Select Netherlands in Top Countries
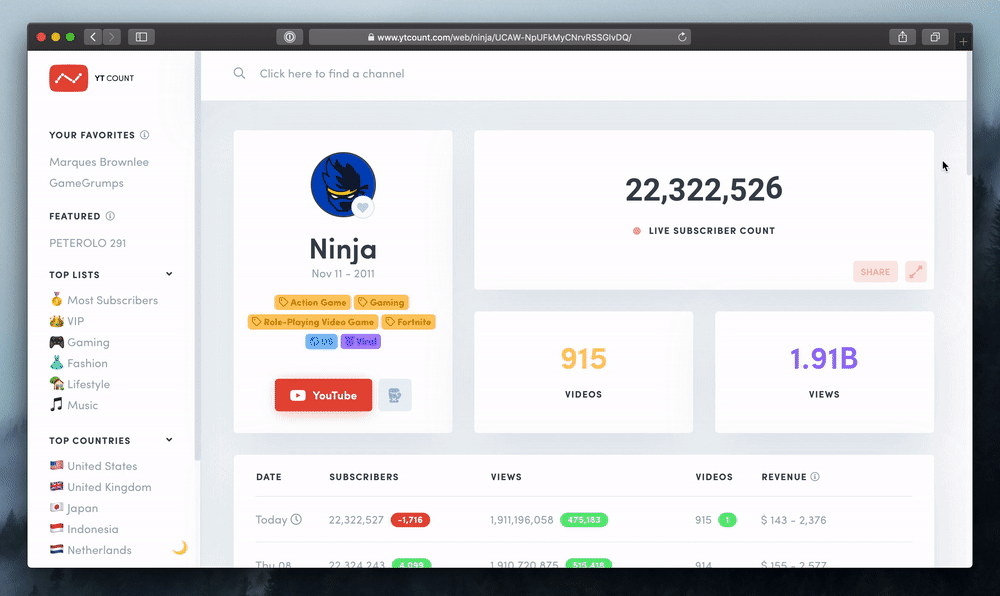The height and width of the screenshot is (596, 1000). coord(91,550)
